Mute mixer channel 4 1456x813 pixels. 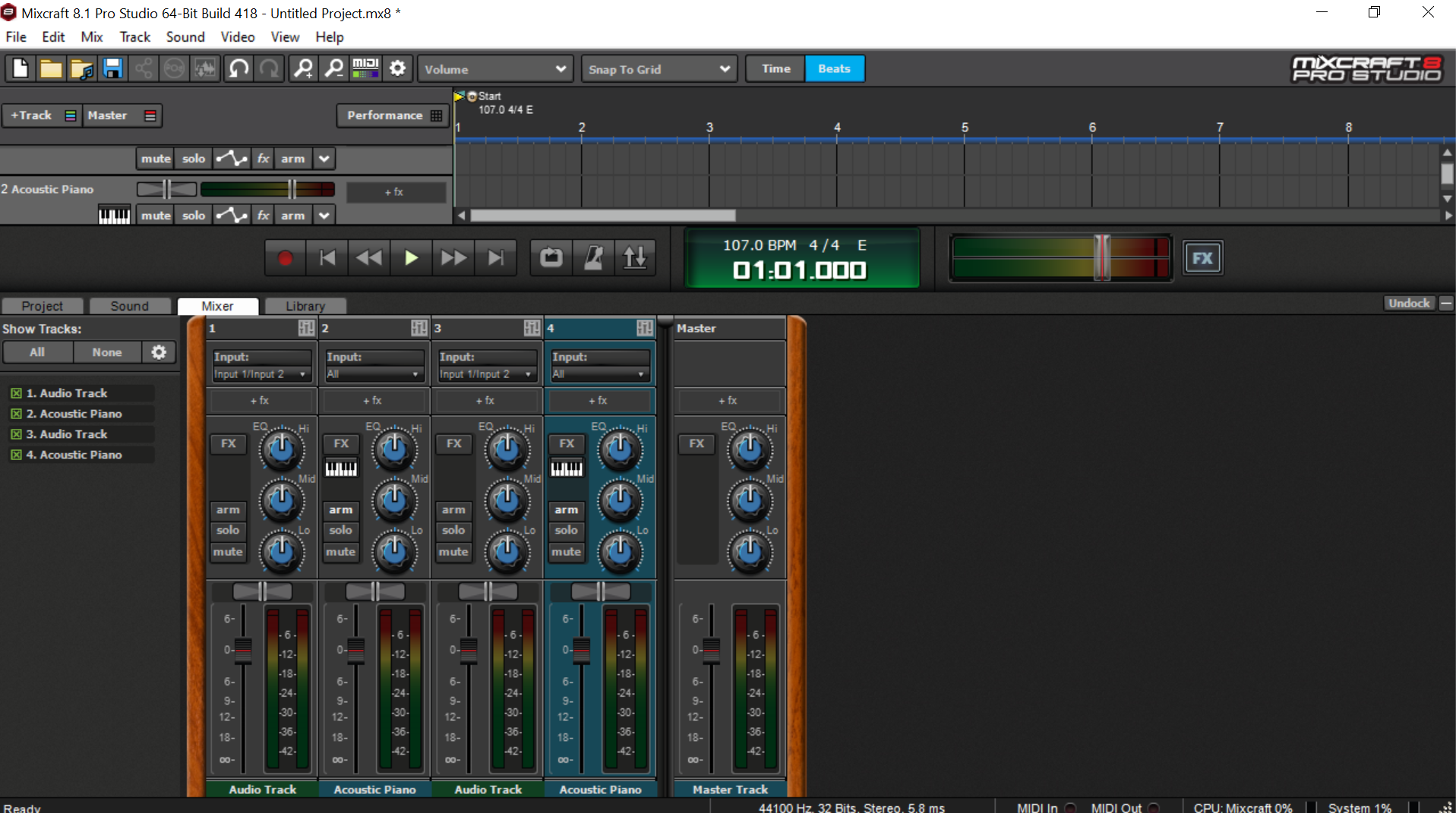tap(566, 552)
